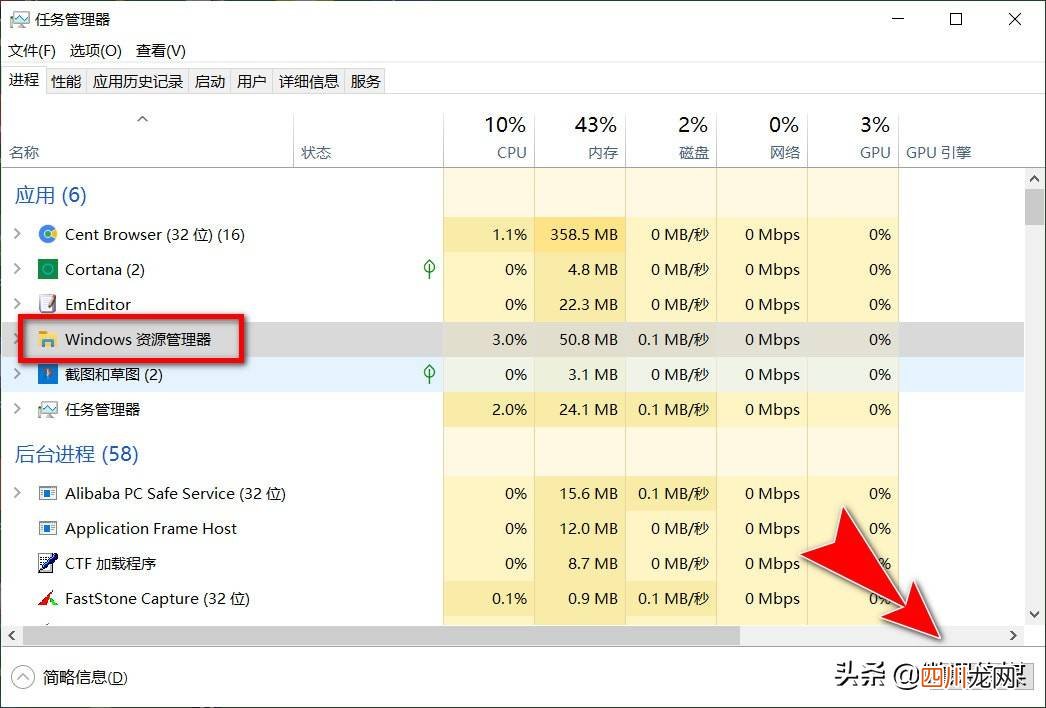Sort by the 名称 column header
1046x708 pixels.
[147, 140]
